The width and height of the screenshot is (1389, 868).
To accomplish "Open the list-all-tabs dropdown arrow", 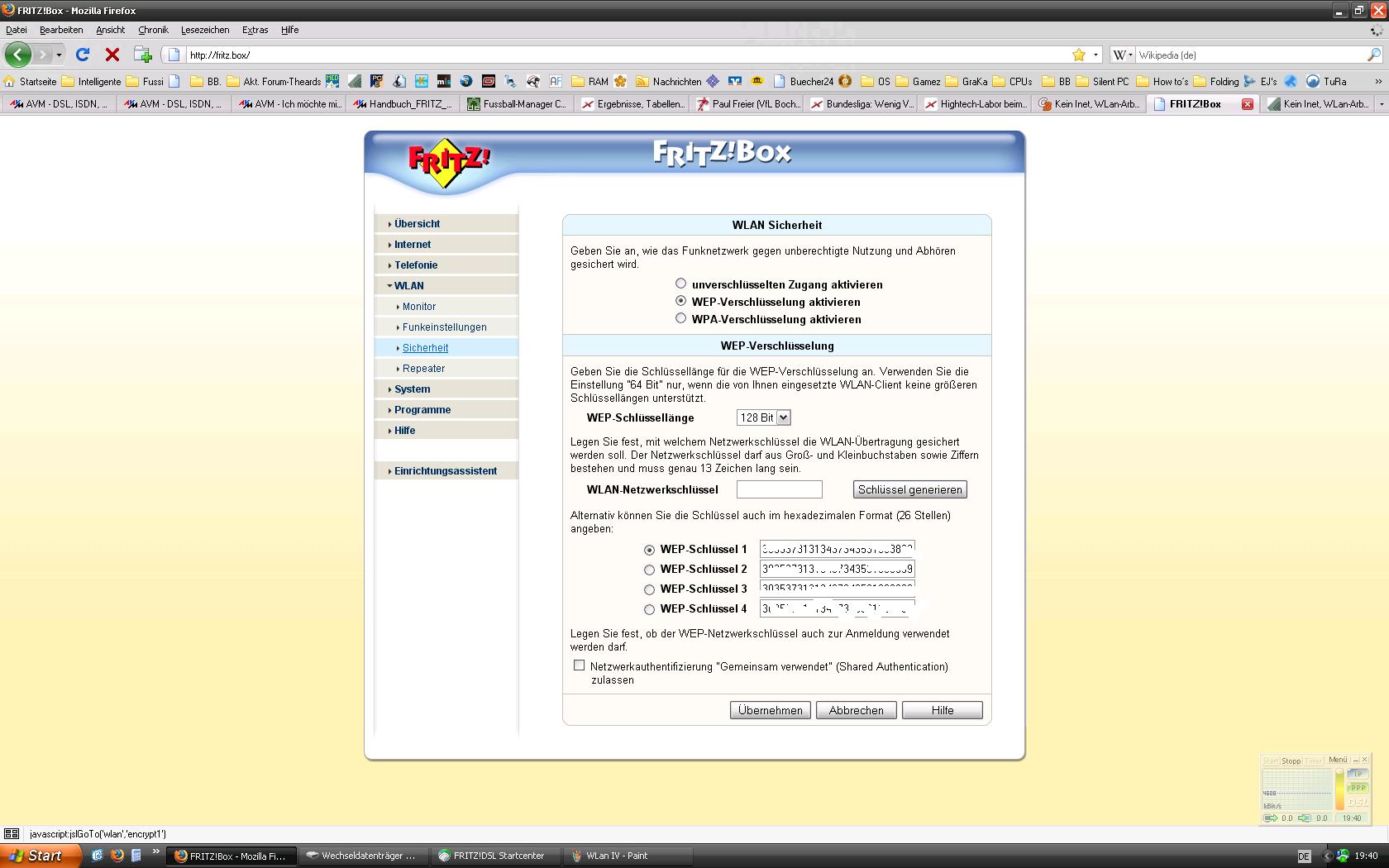I will pos(1382,104).
